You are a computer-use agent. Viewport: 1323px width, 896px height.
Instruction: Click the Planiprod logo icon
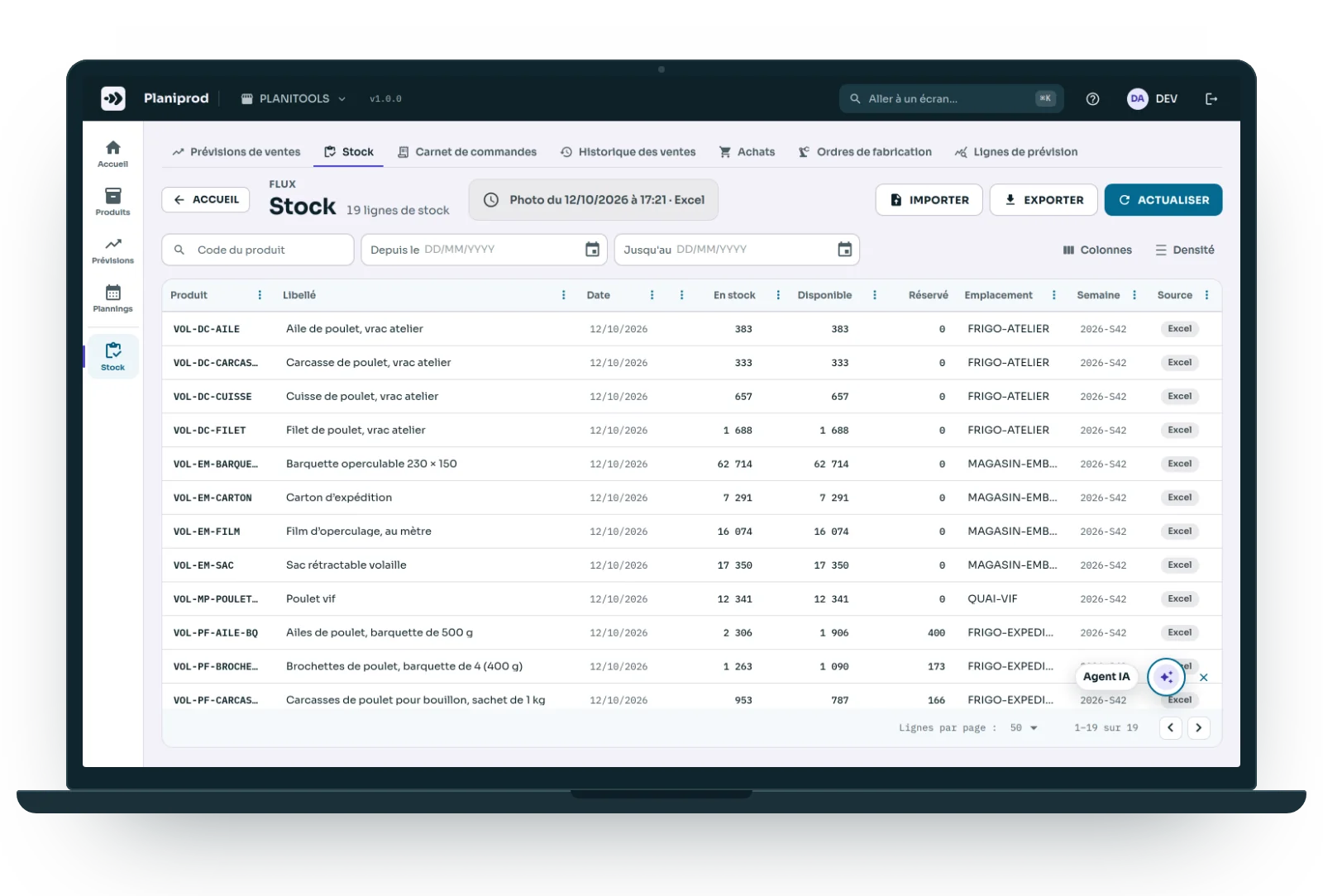pyautogui.click(x=113, y=98)
